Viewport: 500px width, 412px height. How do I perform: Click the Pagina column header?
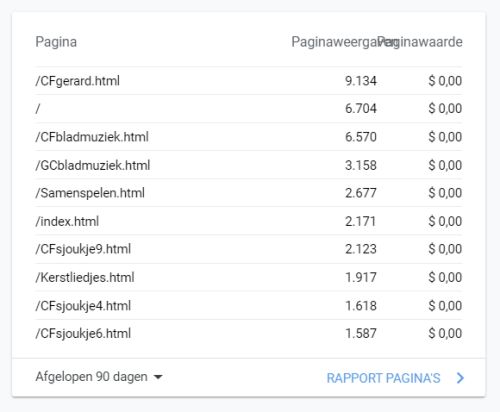(x=56, y=42)
